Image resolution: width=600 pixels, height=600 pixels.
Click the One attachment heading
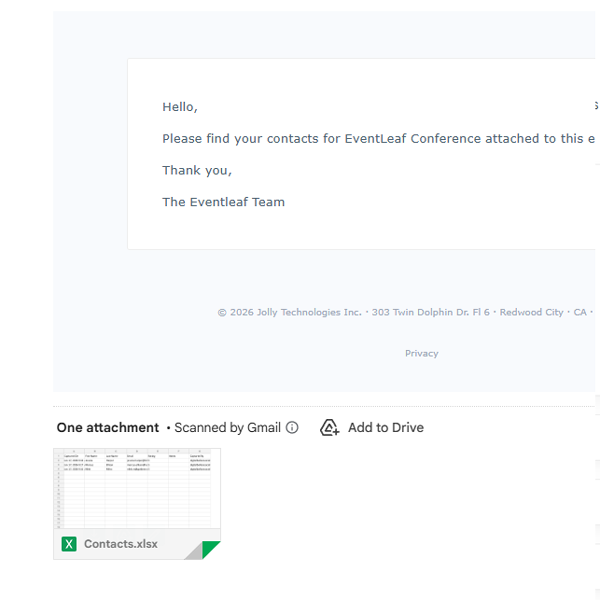click(108, 427)
